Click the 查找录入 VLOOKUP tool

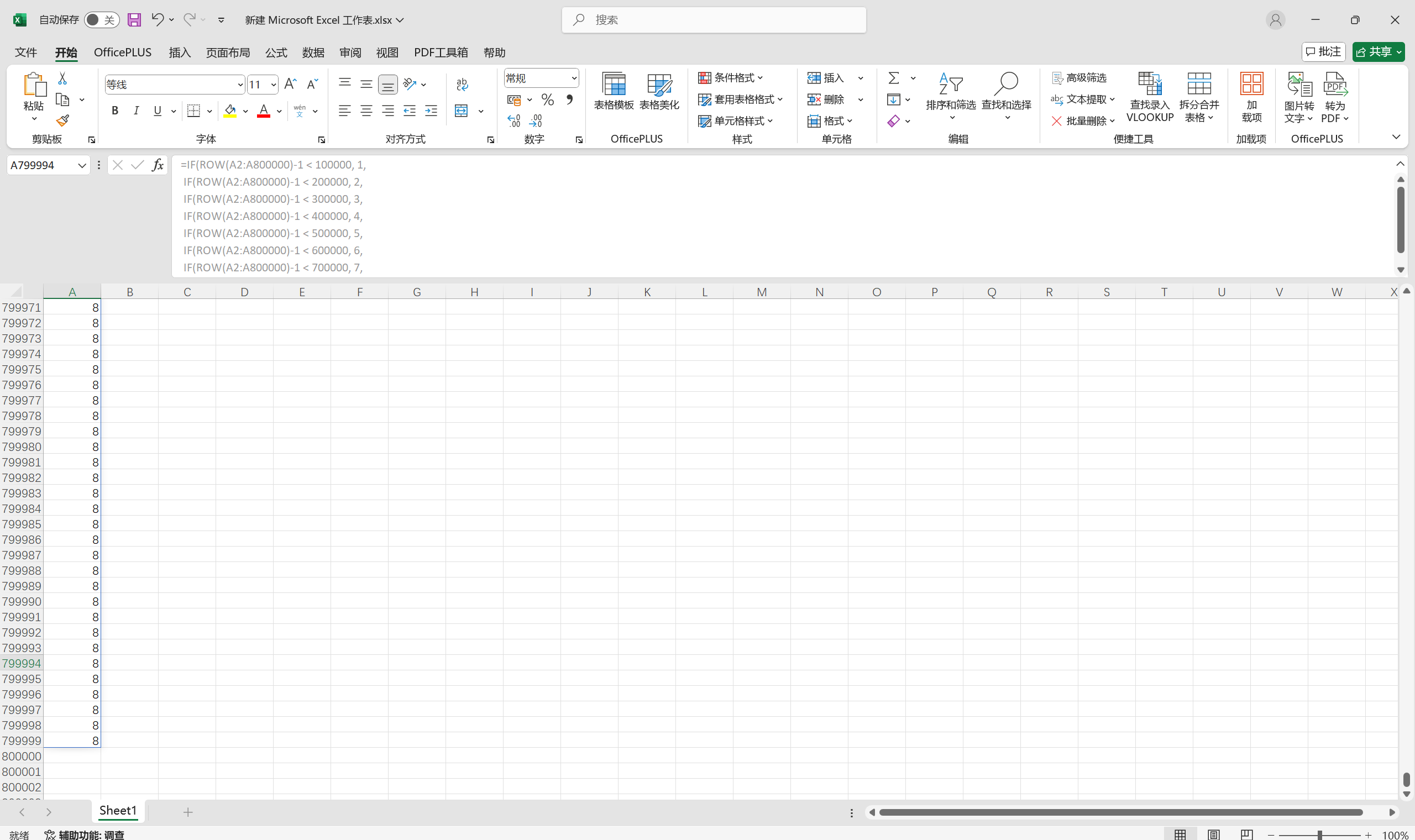(x=1149, y=97)
